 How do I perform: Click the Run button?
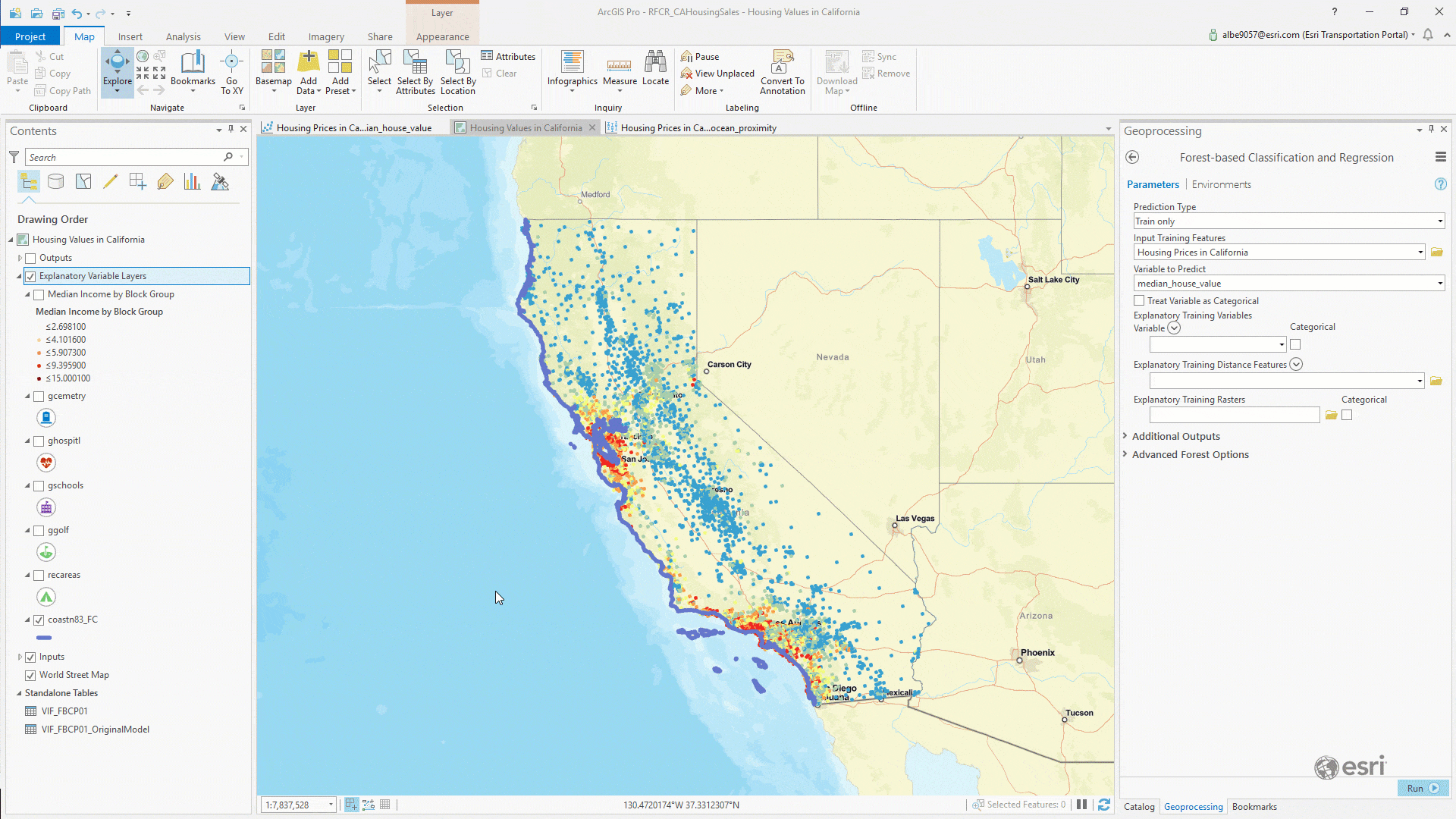(x=1422, y=788)
